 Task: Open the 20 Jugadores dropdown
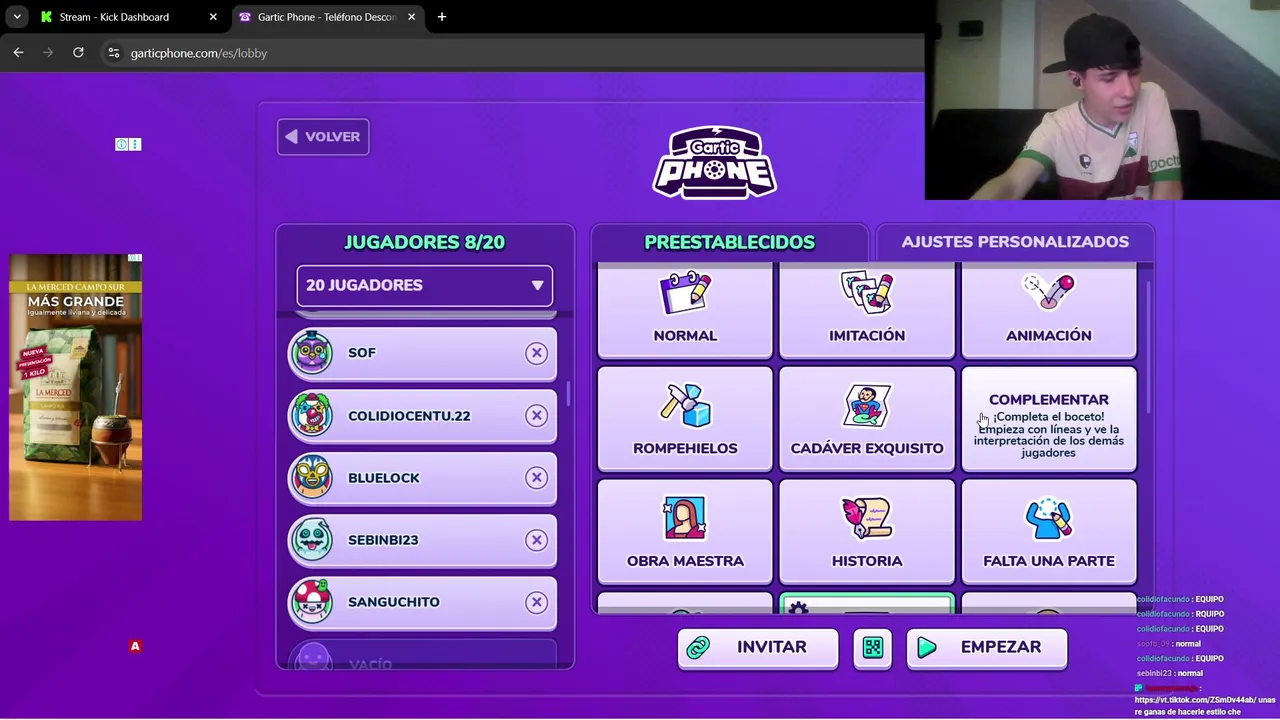424,285
